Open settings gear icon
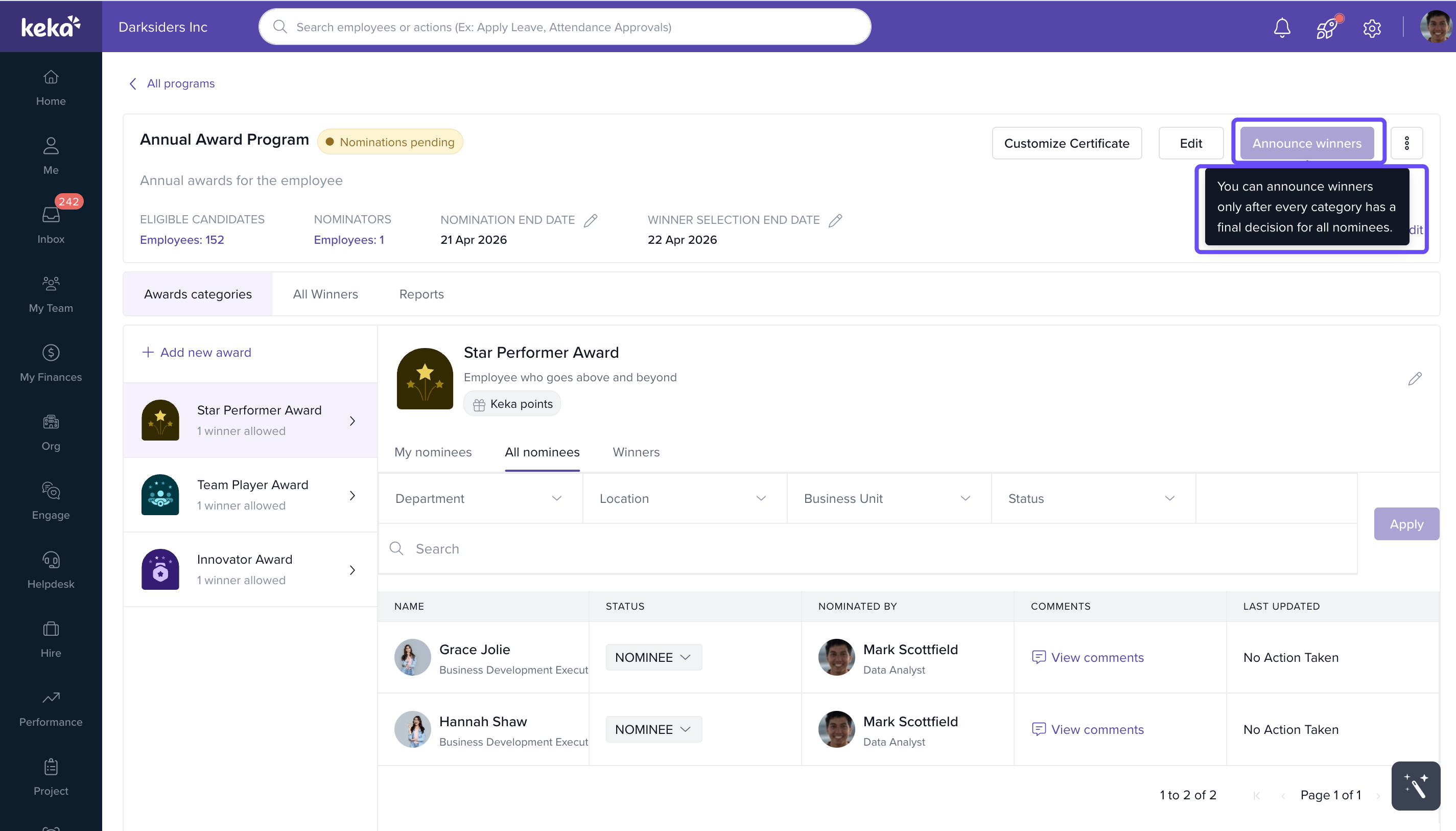The height and width of the screenshot is (831, 1456). (1372, 28)
